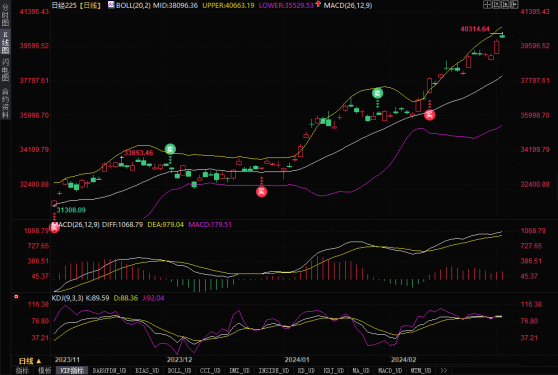The image size is (558, 375).
Task: Click the BOLL indicator icon in header
Action: (x=111, y=5)
